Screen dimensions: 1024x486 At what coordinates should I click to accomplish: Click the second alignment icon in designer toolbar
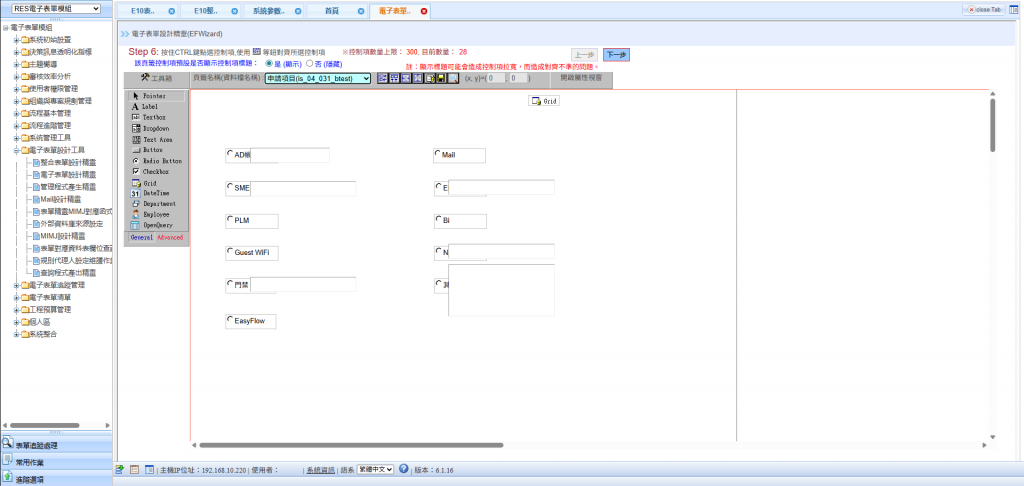coord(394,78)
